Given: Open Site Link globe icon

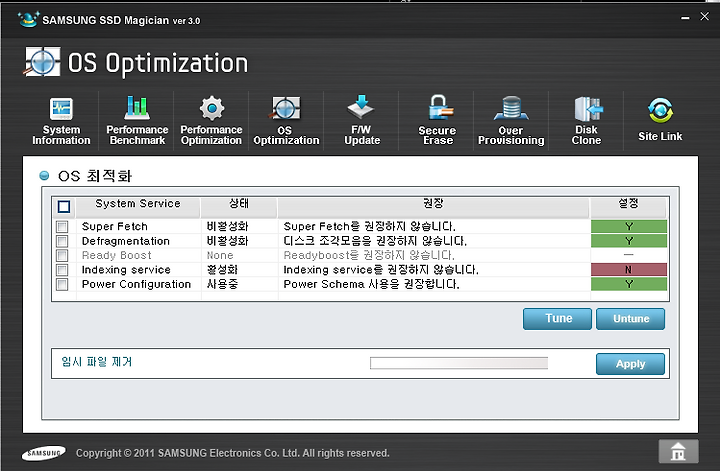Looking at the screenshot, I should click(x=660, y=110).
